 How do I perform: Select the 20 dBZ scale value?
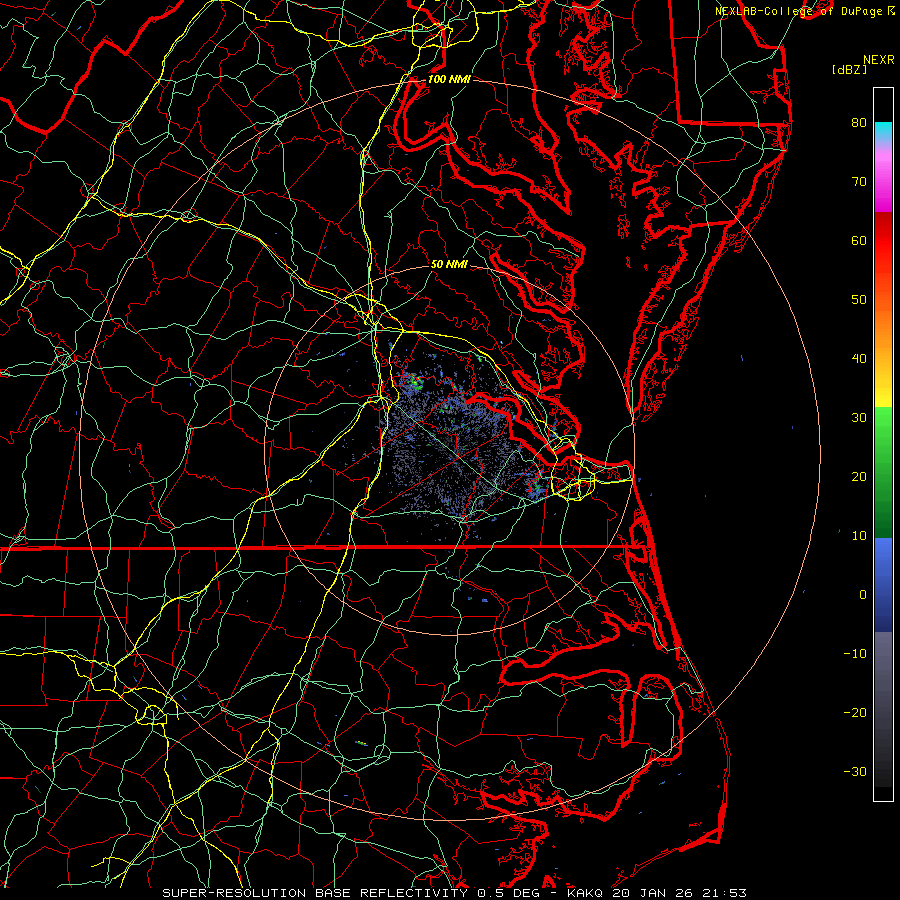[x=858, y=476]
